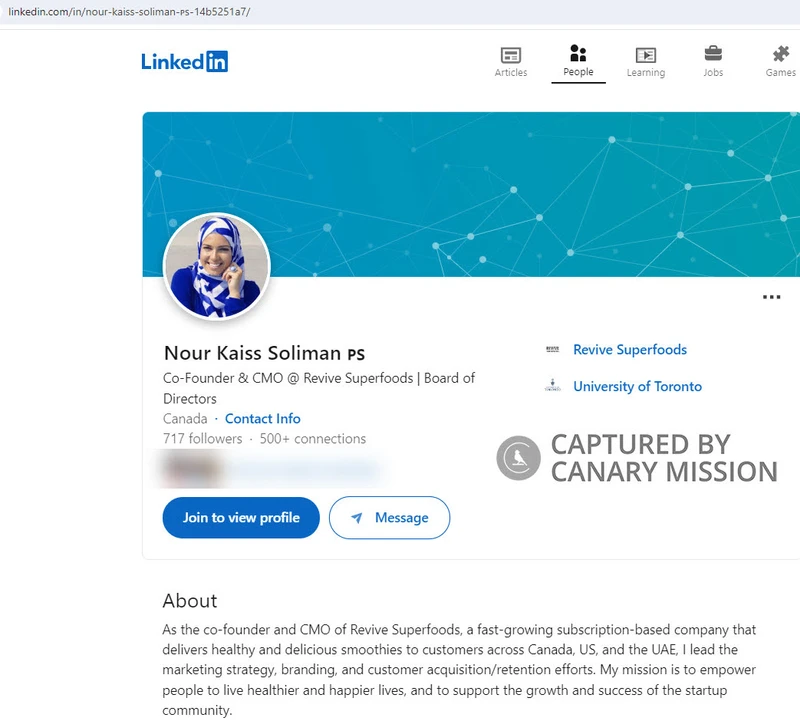The width and height of the screenshot is (800, 721).
Task: Open the Games section
Action: [x=781, y=62]
